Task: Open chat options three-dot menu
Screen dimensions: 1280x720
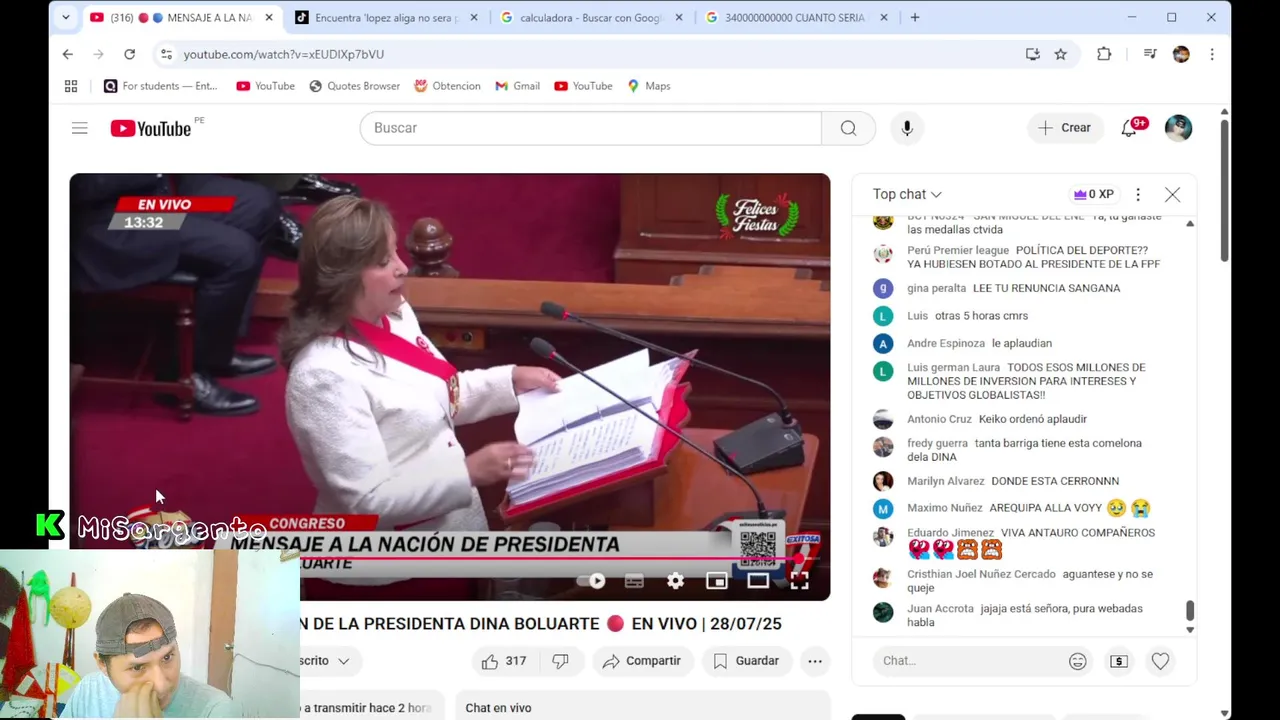Action: click(1138, 194)
